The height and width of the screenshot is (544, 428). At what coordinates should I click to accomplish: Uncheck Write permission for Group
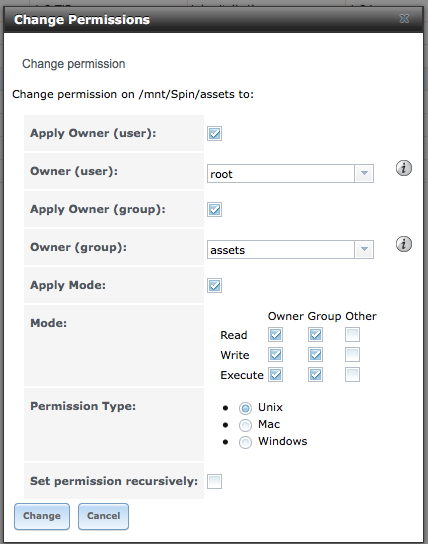(x=315, y=355)
